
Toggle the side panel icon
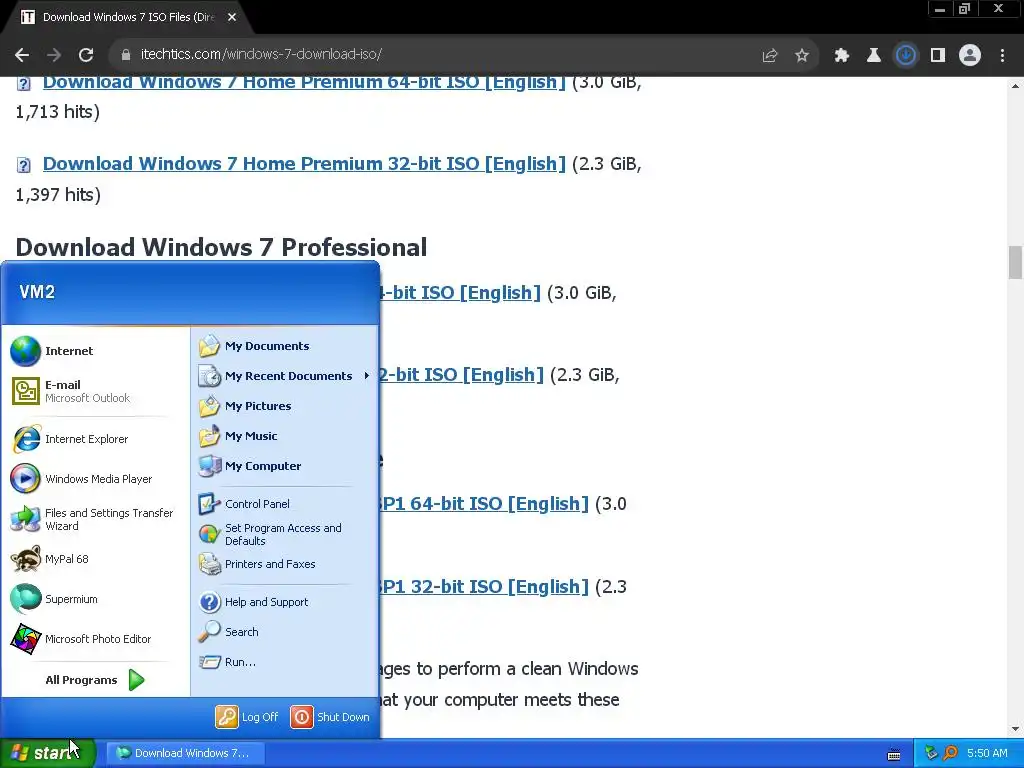(x=938, y=56)
